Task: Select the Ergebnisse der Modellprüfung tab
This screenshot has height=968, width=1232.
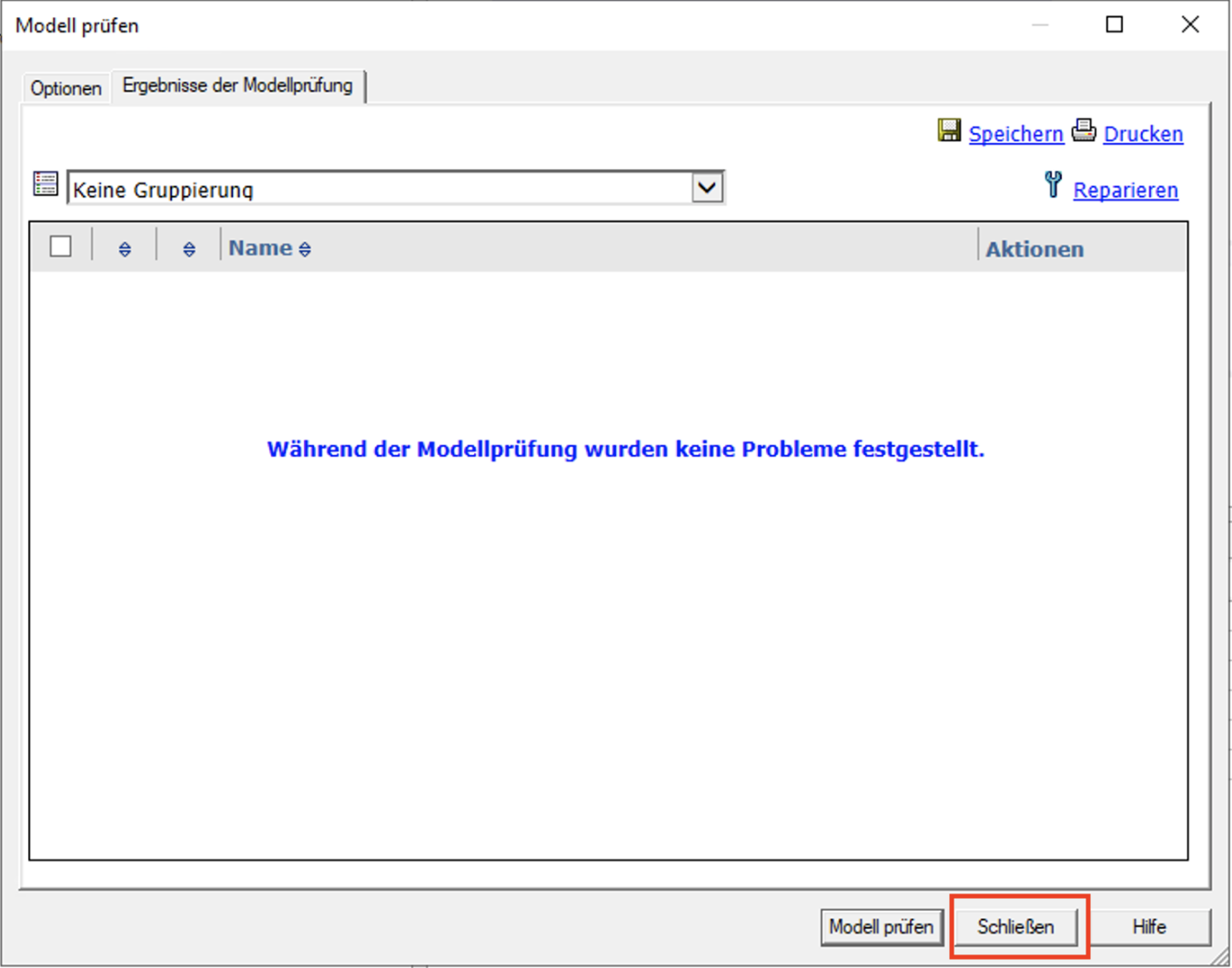Action: click(x=237, y=86)
